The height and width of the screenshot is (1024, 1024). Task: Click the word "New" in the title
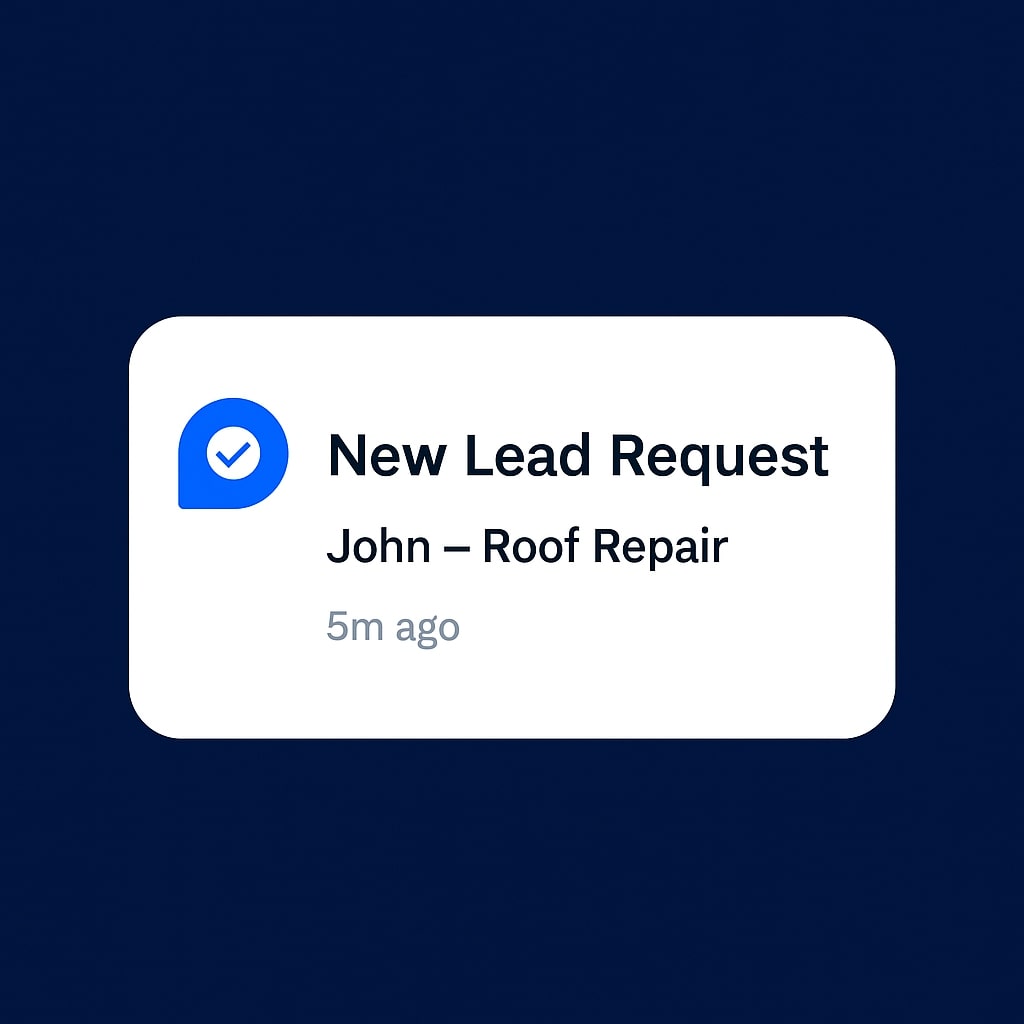point(387,456)
